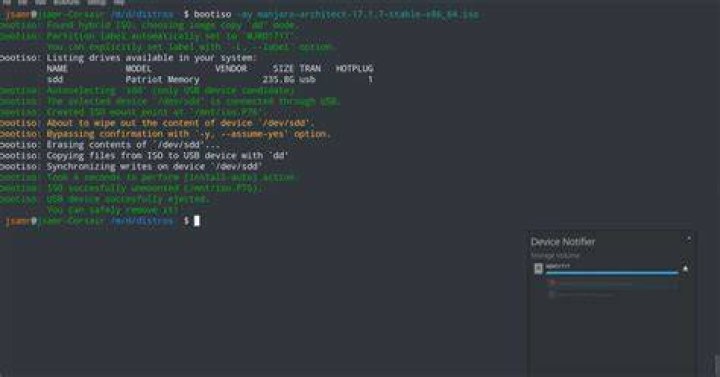Eject the MJRO1717 USB device
Viewport: 720px width, 377px height.
pos(685,269)
